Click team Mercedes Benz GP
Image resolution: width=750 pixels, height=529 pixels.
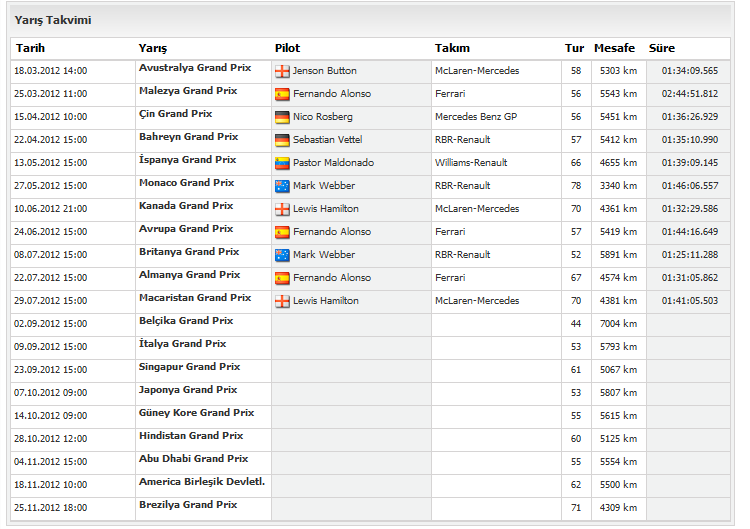click(476, 117)
